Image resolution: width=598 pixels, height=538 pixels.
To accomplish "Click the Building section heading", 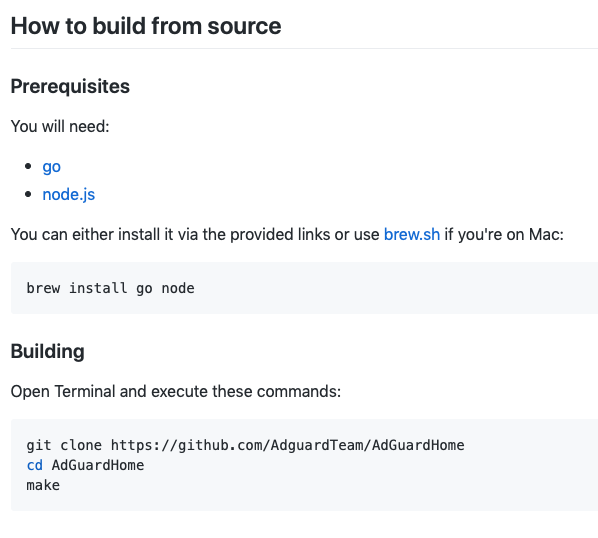I will coord(48,351).
